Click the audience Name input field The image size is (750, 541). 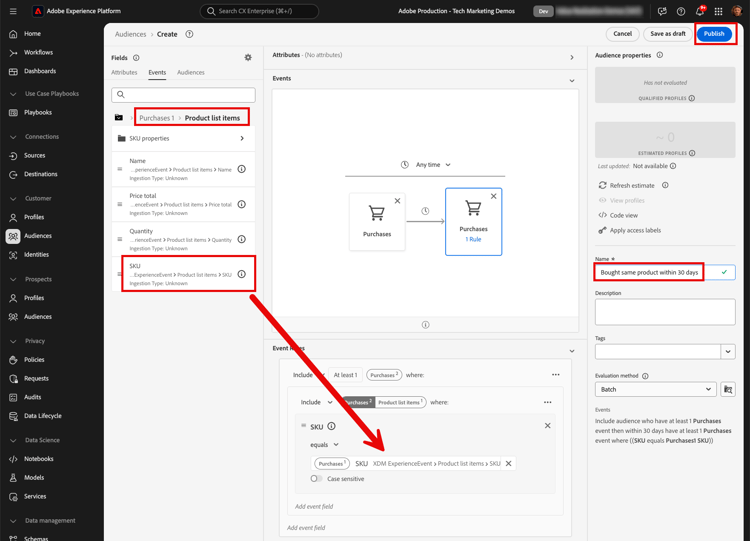coord(665,272)
